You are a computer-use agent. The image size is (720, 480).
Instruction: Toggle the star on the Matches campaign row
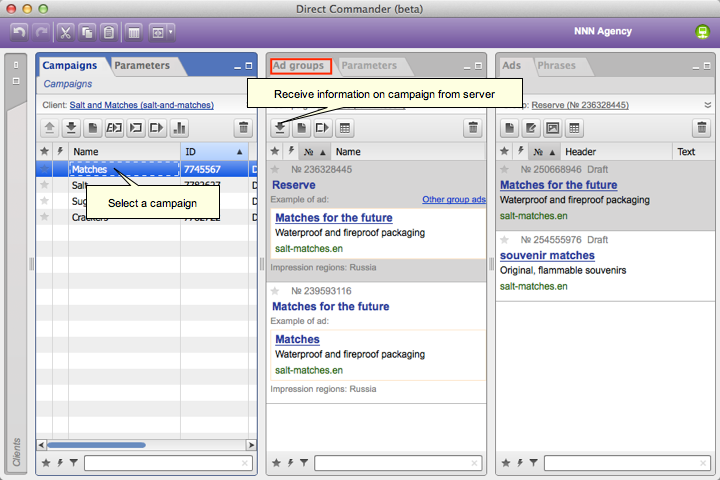pyautogui.click(x=45, y=169)
